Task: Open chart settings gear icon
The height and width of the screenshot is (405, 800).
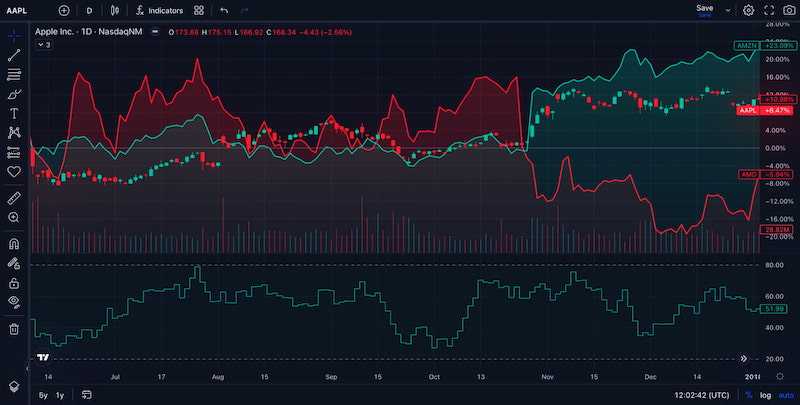Action: pos(748,10)
